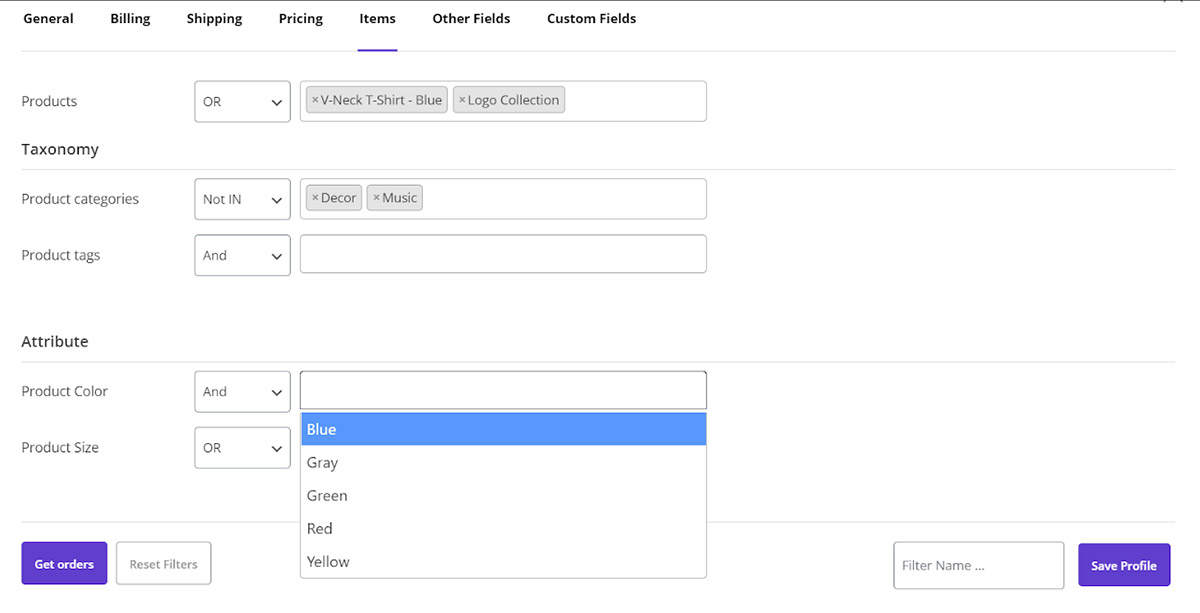This screenshot has height=613, width=1200.
Task: Focus the Filter Name input field
Action: tap(978, 566)
